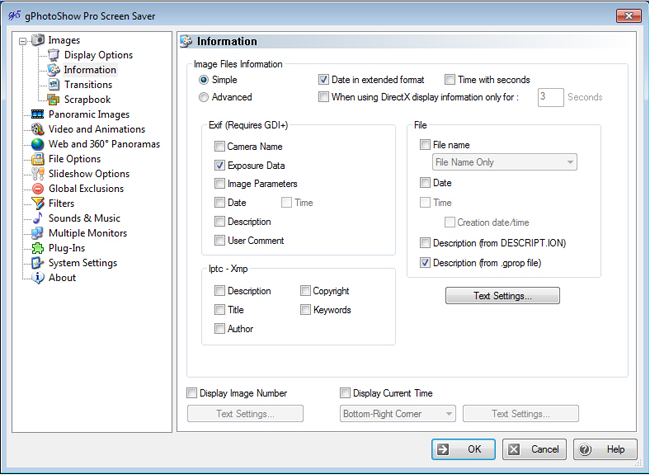The image size is (649, 475).
Task: Open the About info icon
Action: pos(38,278)
